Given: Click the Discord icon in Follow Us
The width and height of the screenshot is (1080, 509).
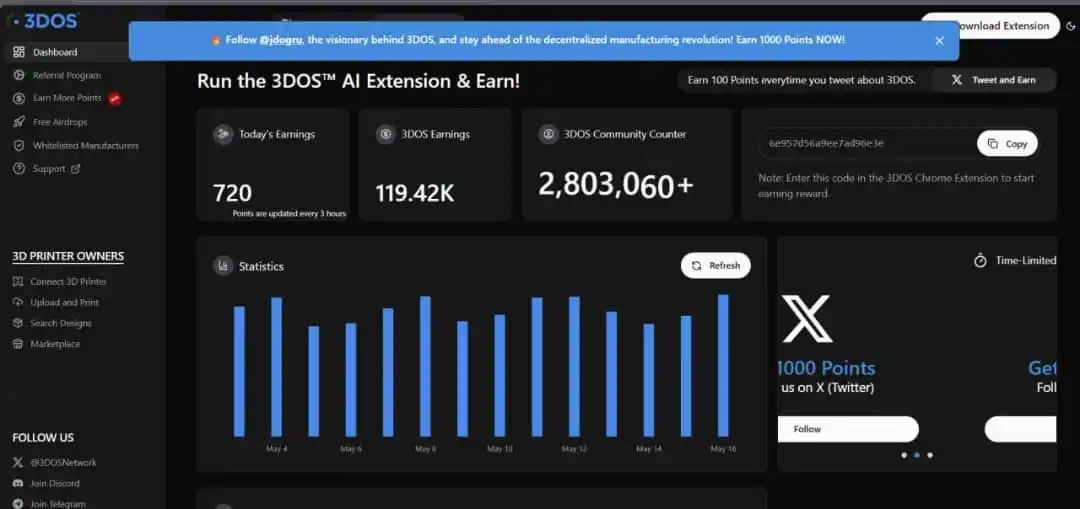Looking at the screenshot, I should (x=18, y=484).
